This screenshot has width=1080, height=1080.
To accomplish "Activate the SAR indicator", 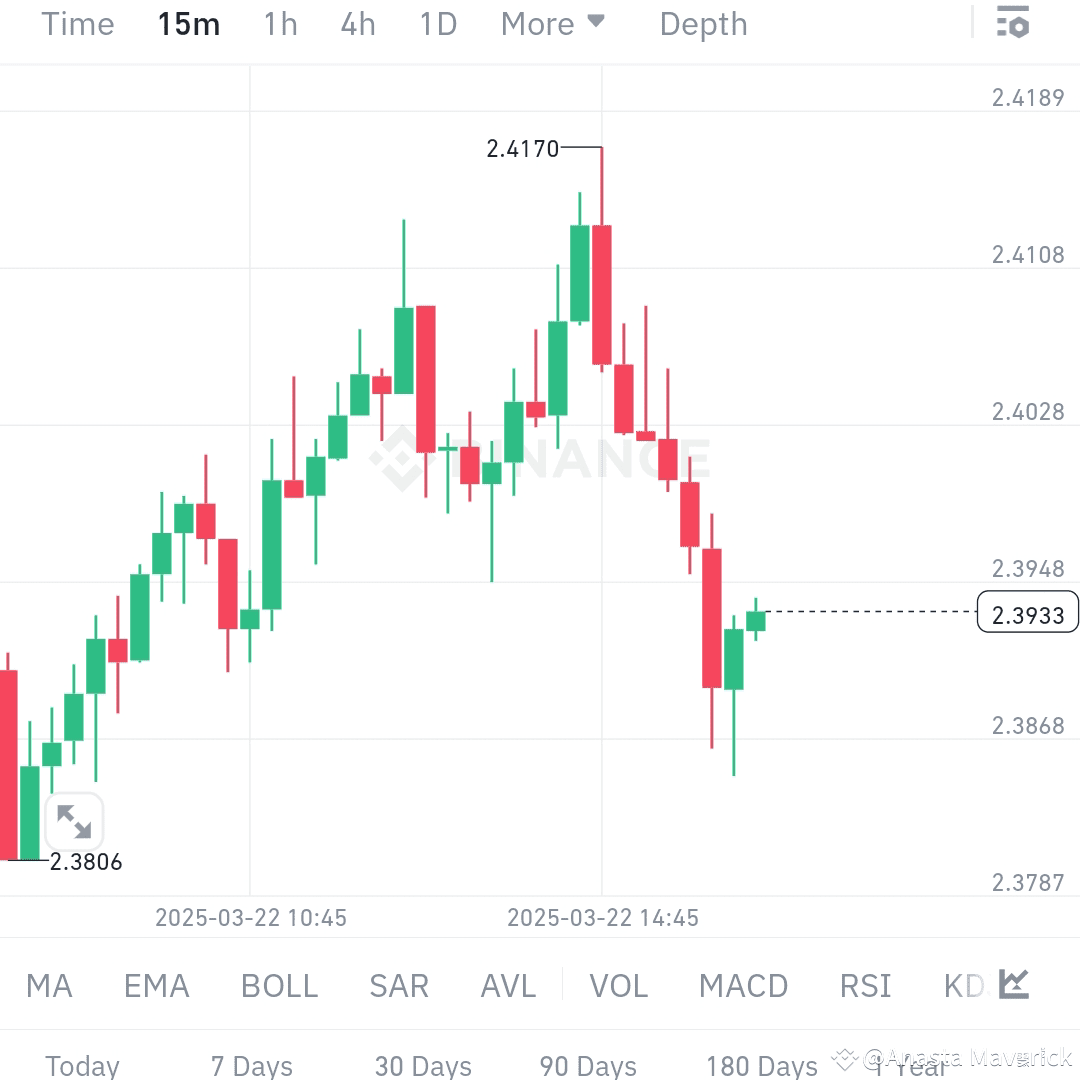I will pos(399,986).
